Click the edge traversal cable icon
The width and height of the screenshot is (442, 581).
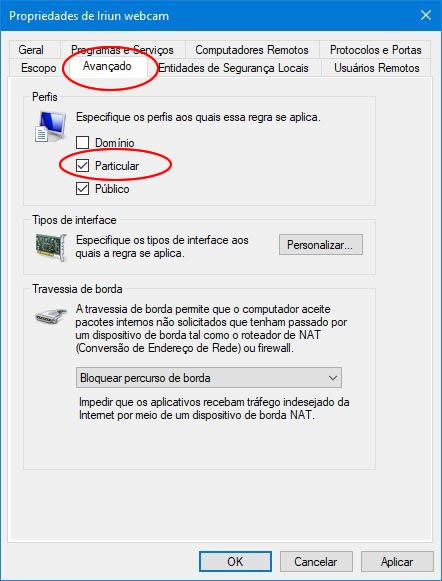coord(51,316)
